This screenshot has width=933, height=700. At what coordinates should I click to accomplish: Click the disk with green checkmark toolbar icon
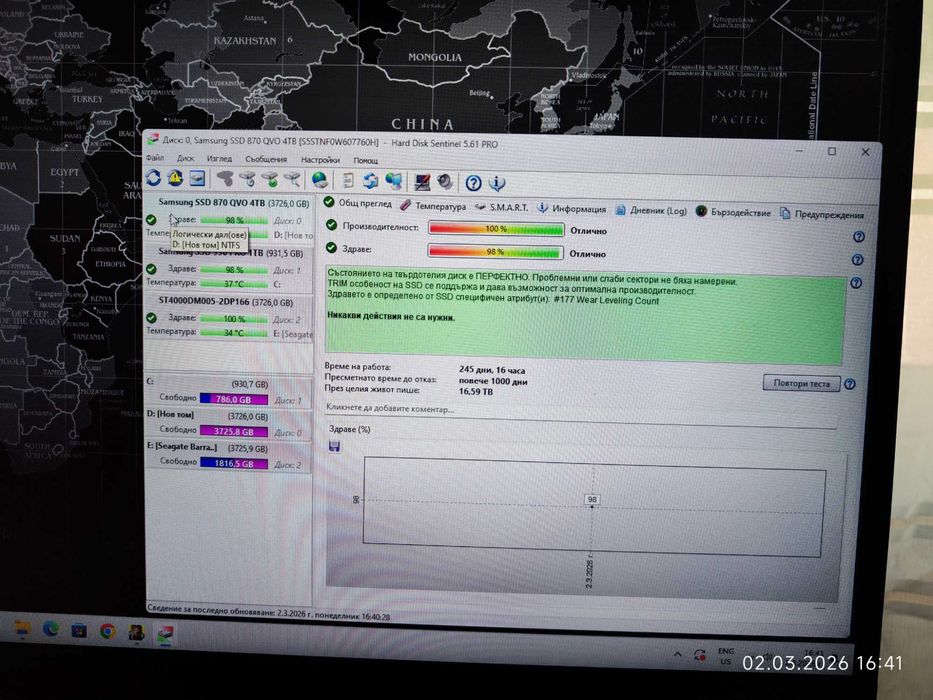click(x=270, y=179)
